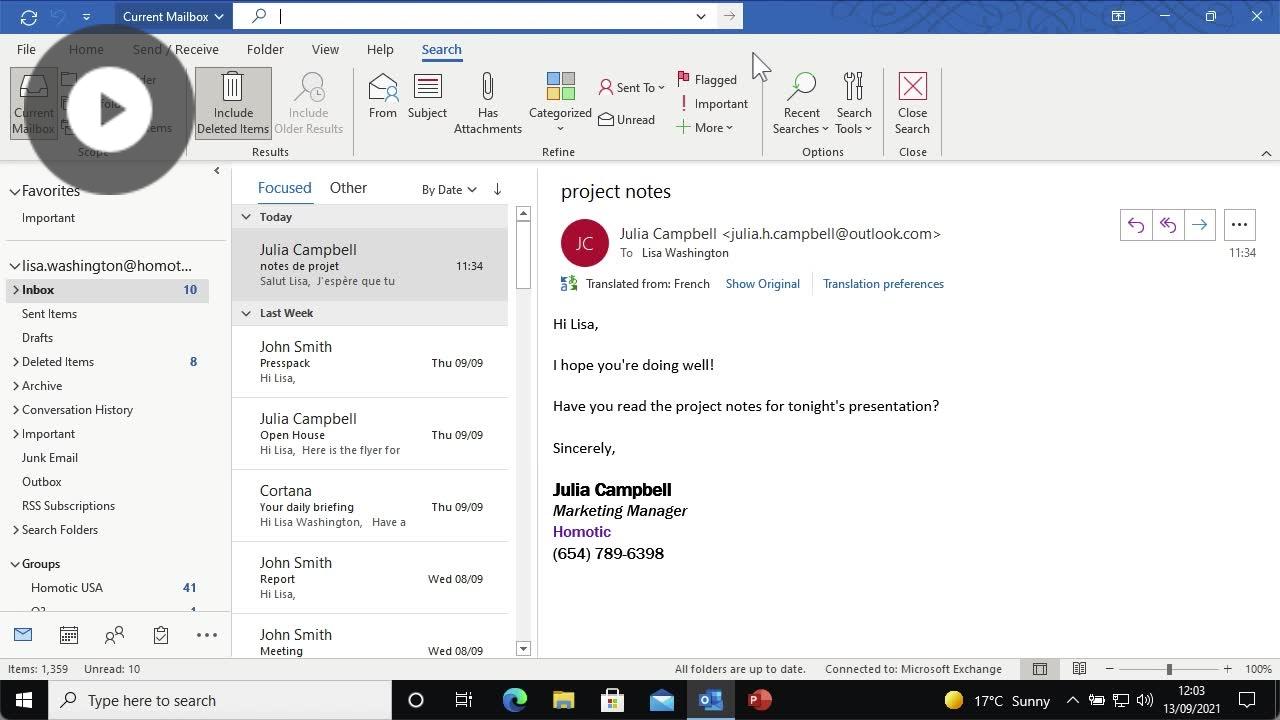Screen dimensions: 1280x720
Task: Enable the Flagged refine filter
Action: [x=707, y=79]
